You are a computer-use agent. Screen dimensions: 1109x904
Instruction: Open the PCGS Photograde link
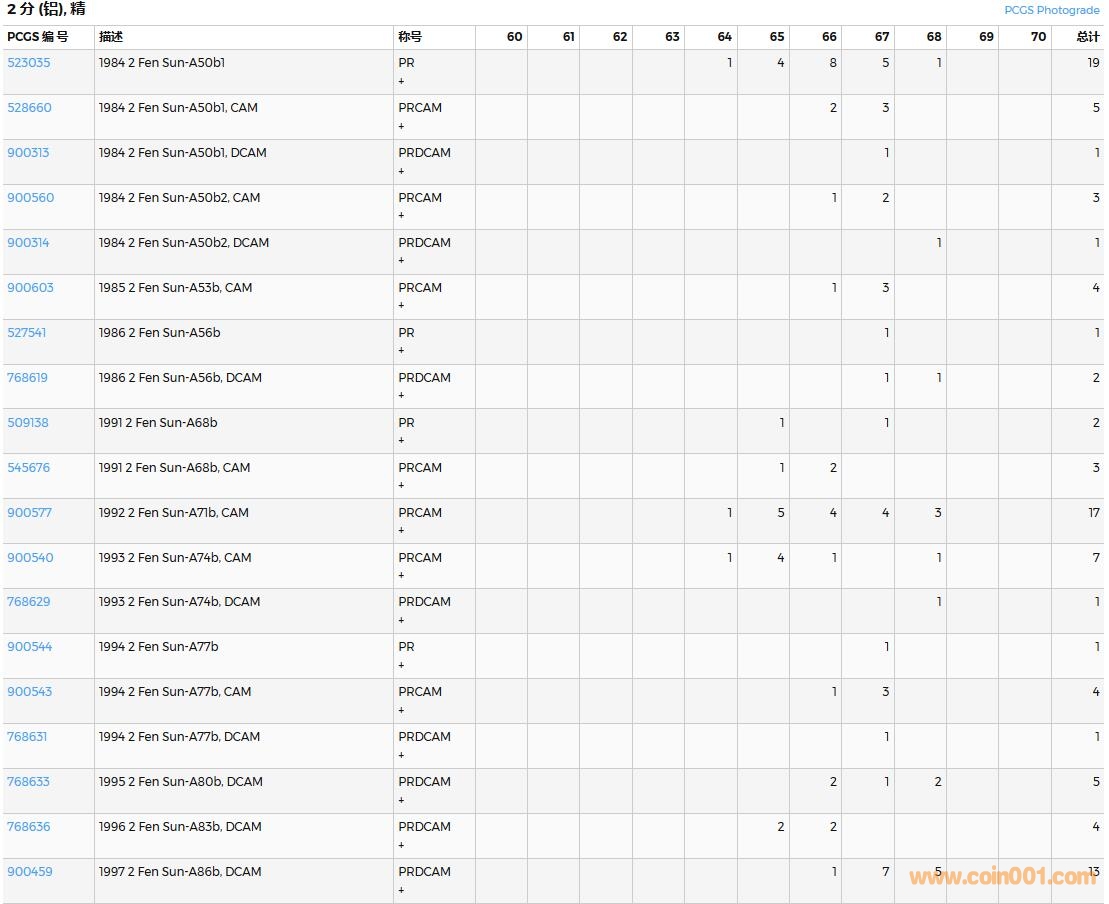(1051, 10)
